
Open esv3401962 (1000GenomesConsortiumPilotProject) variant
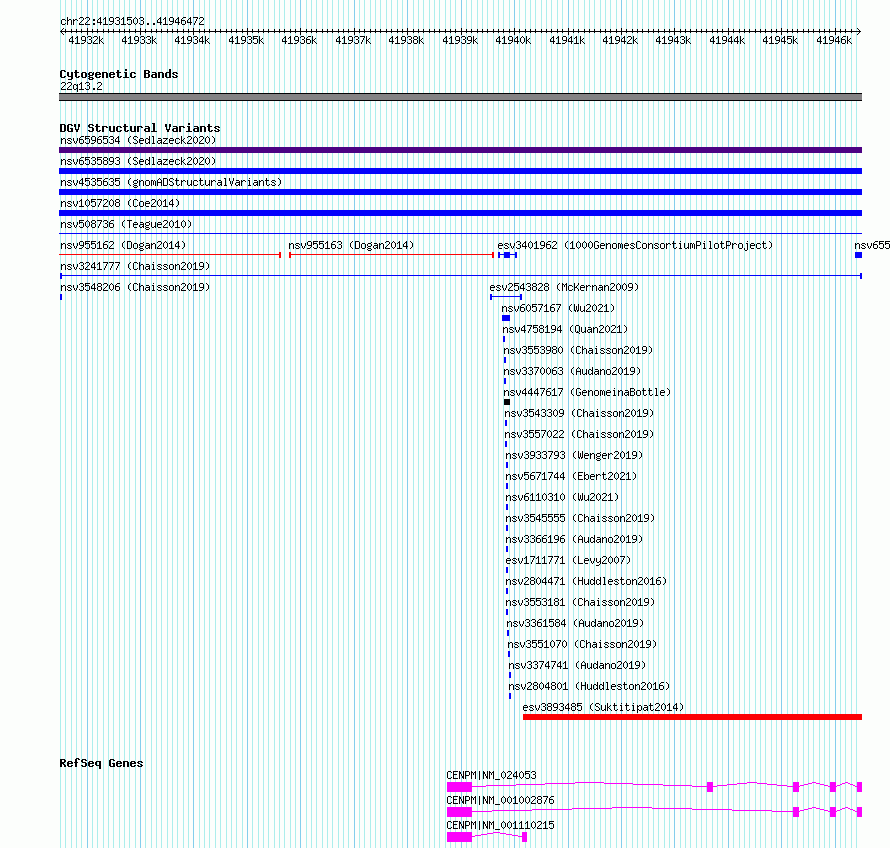point(635,245)
